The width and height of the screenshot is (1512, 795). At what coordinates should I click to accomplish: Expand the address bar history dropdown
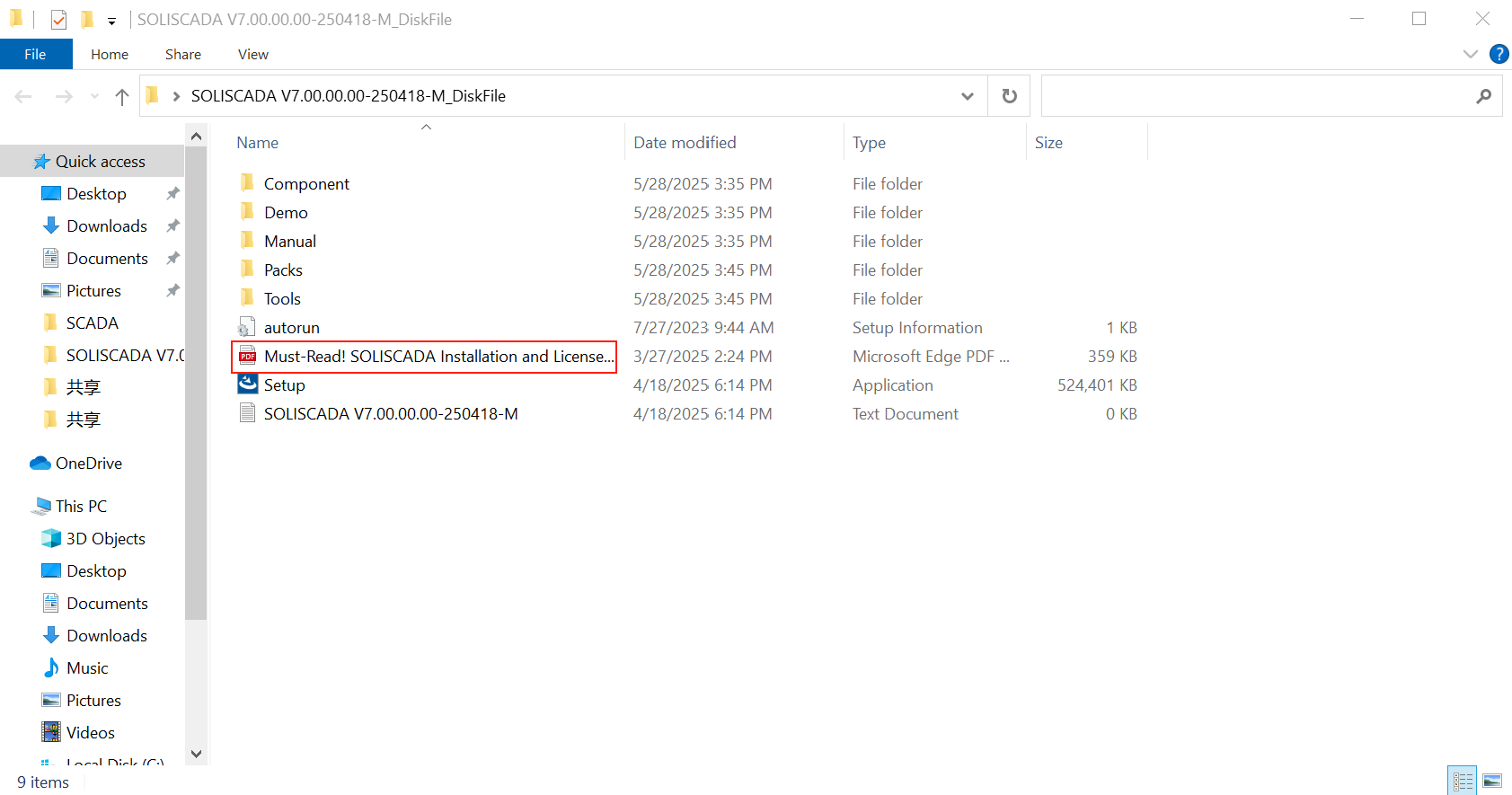(968, 96)
